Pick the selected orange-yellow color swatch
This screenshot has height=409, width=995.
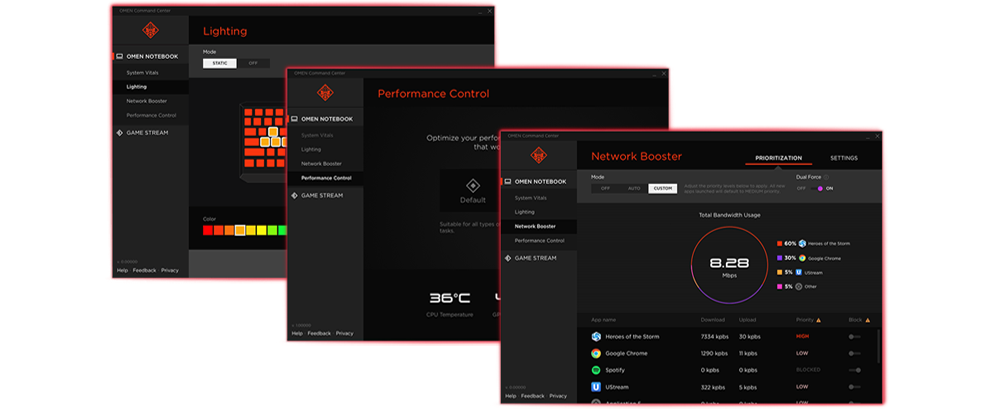240,230
